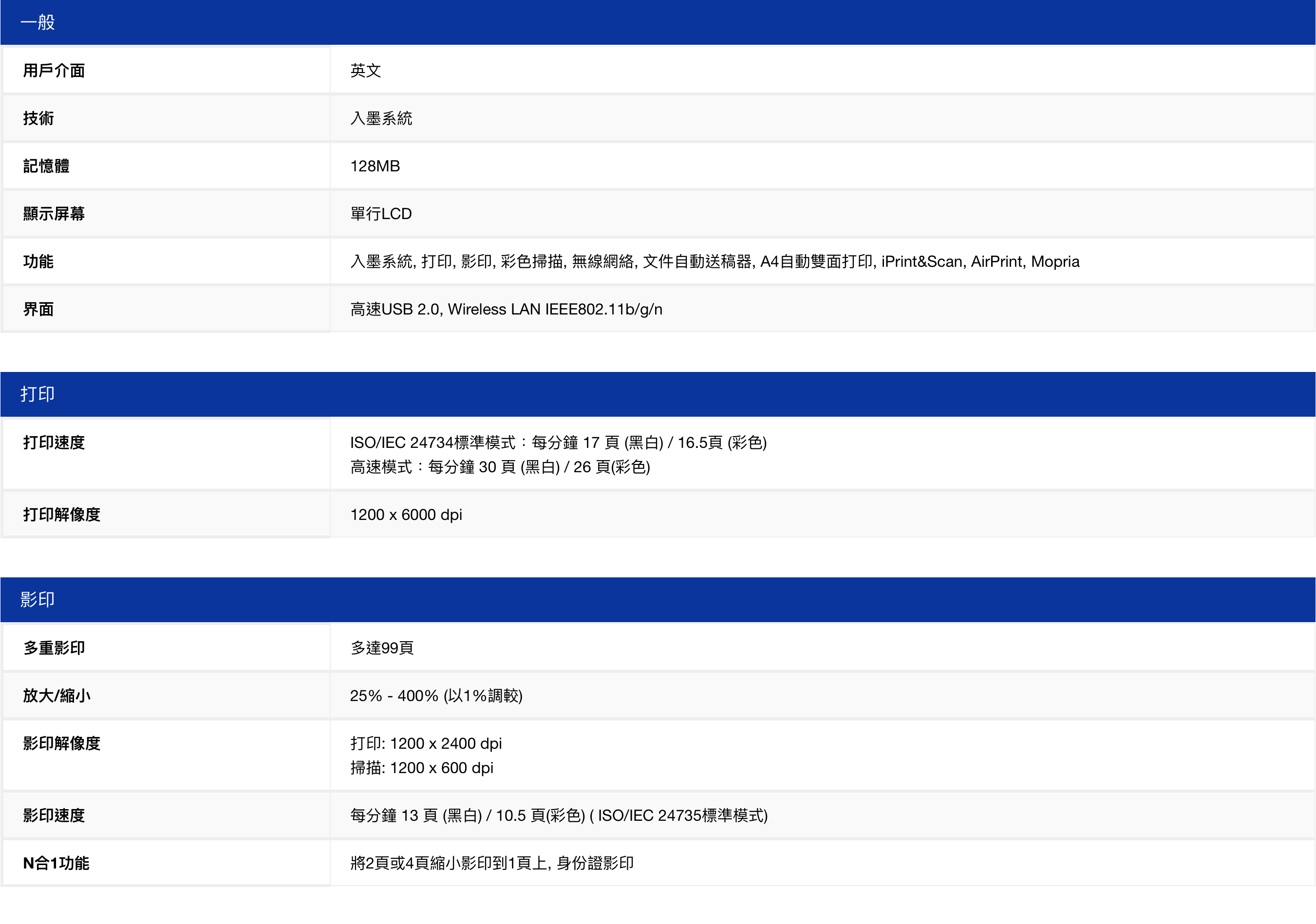1316x924 pixels.
Task: Click the 打印速度 row label
Action: pos(54,442)
